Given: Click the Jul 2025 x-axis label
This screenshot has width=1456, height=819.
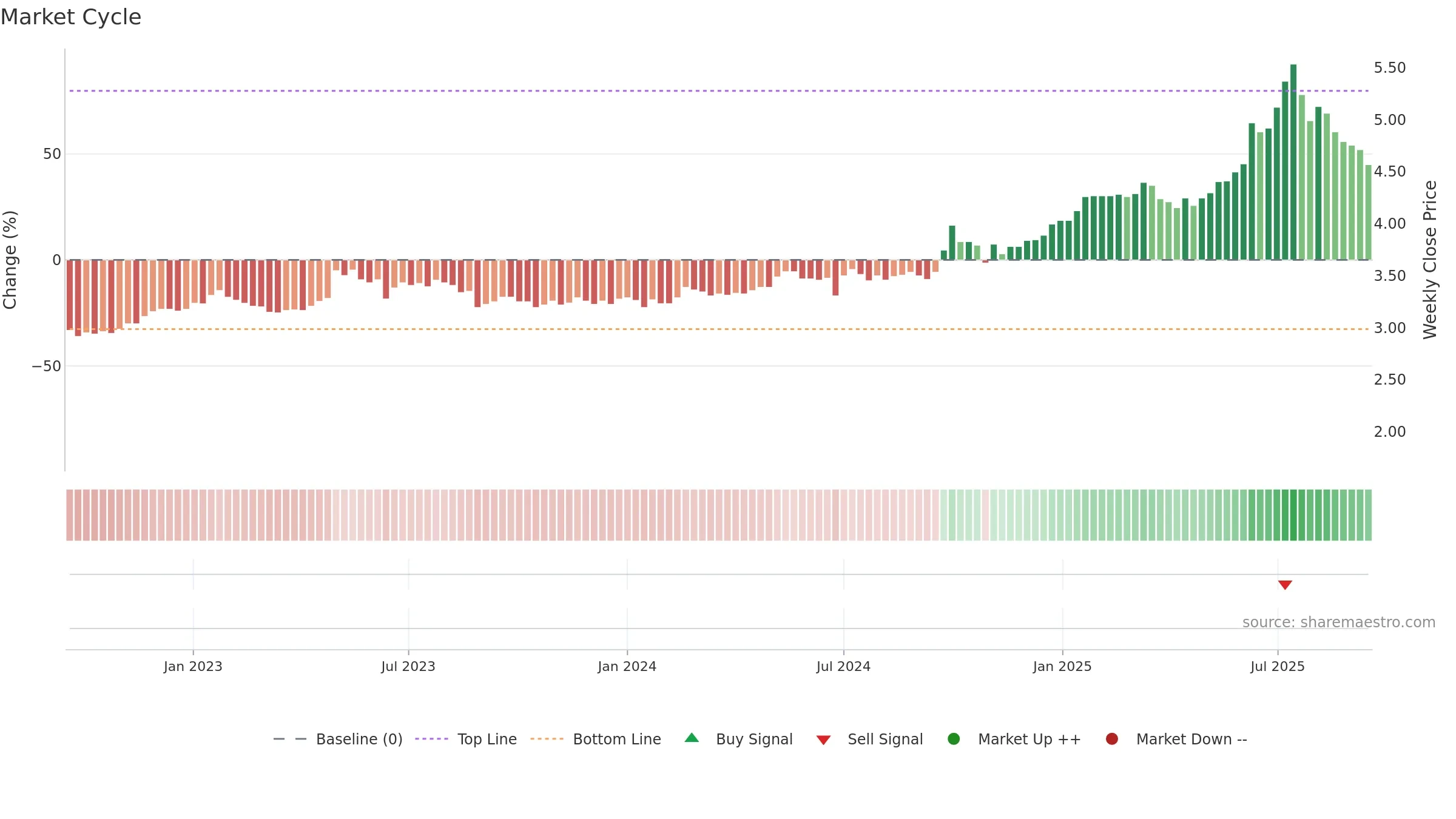Looking at the screenshot, I should pyautogui.click(x=1278, y=667).
